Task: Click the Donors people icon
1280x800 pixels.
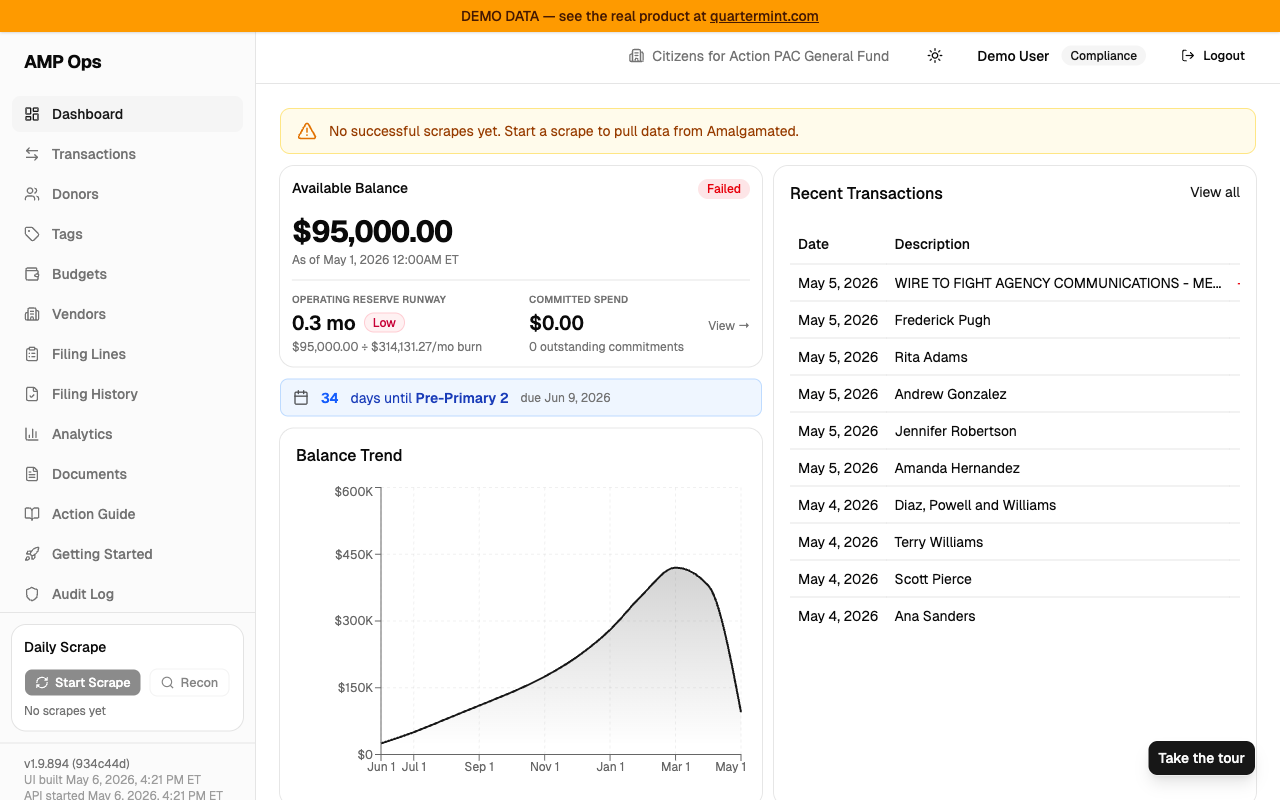Action: click(x=32, y=194)
